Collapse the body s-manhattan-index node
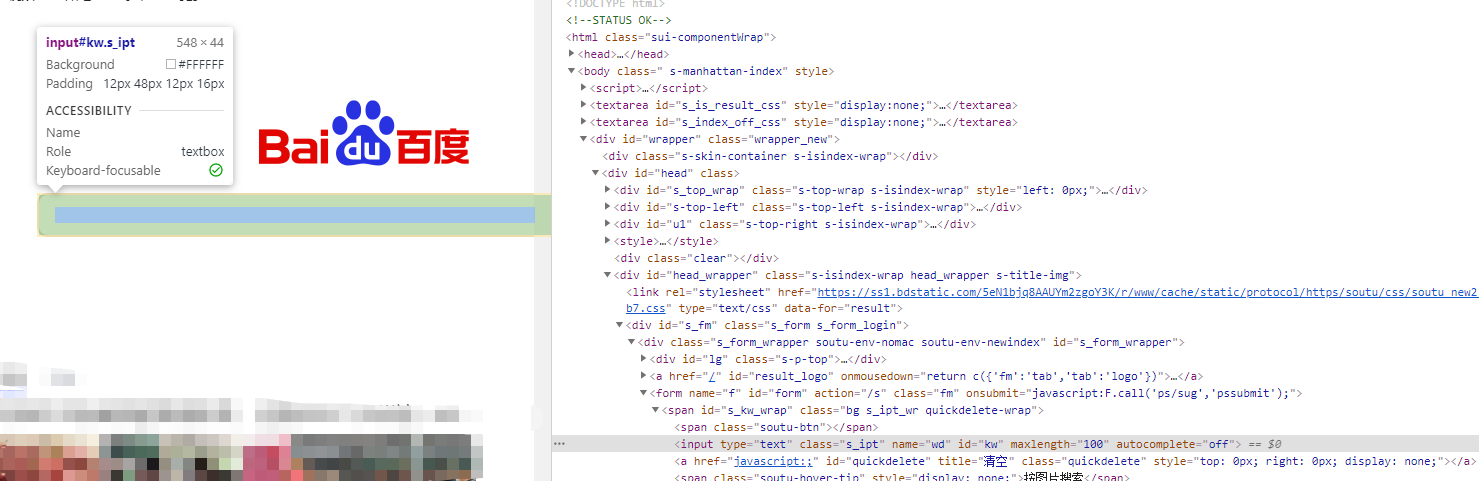The height and width of the screenshot is (481, 1479). (x=572, y=71)
